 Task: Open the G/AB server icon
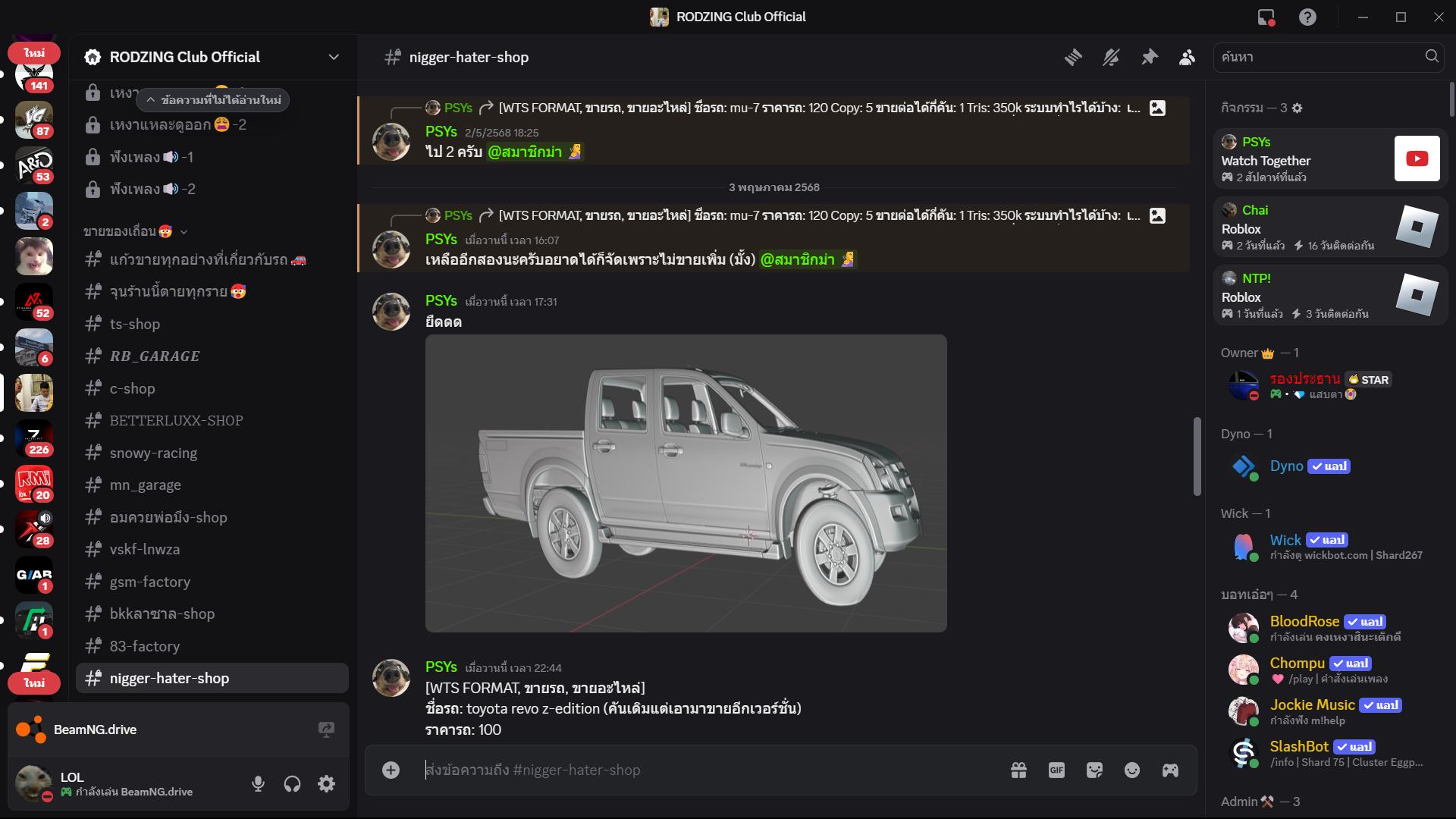(x=34, y=575)
